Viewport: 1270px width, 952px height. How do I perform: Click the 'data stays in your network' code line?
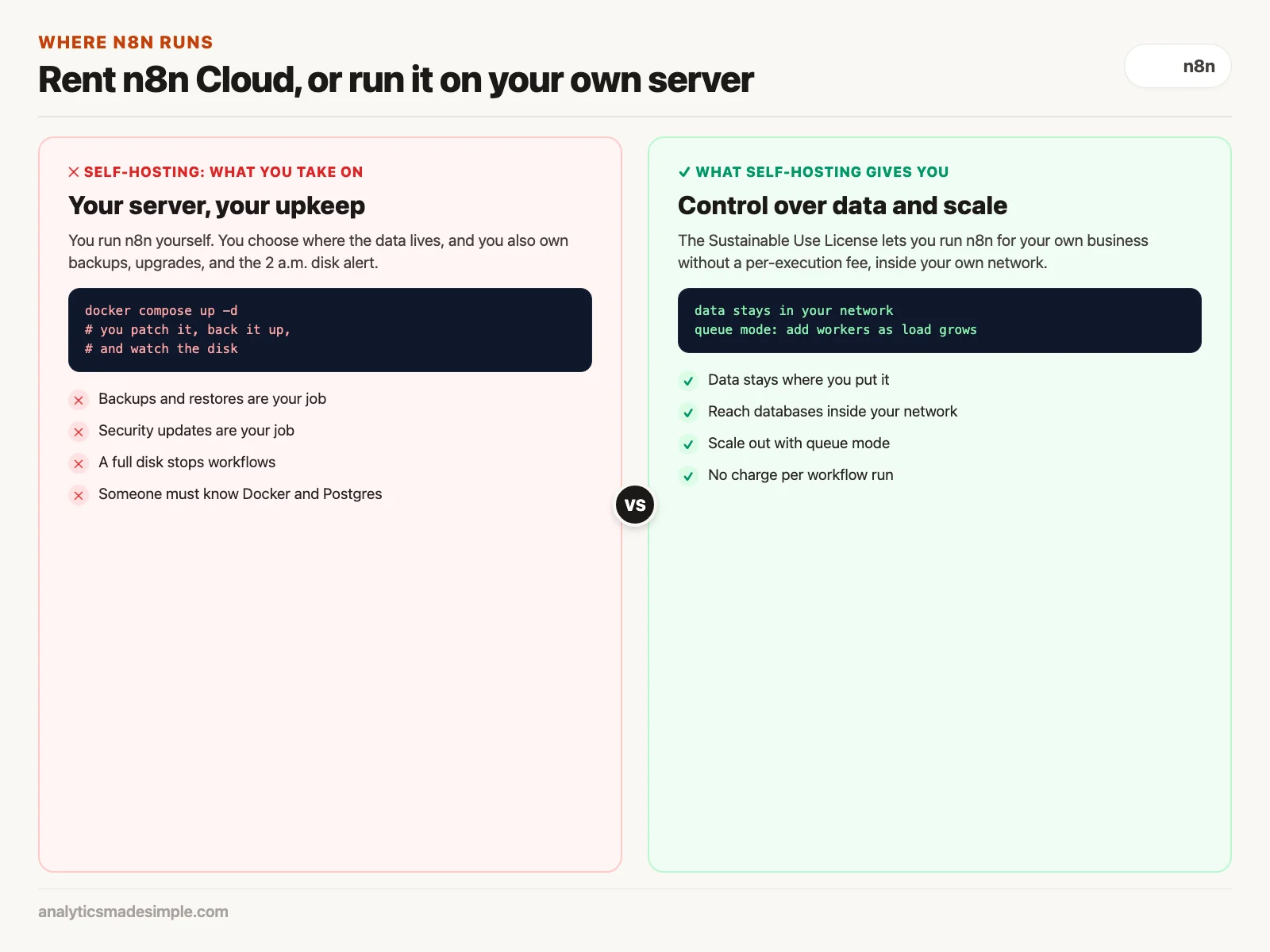794,310
